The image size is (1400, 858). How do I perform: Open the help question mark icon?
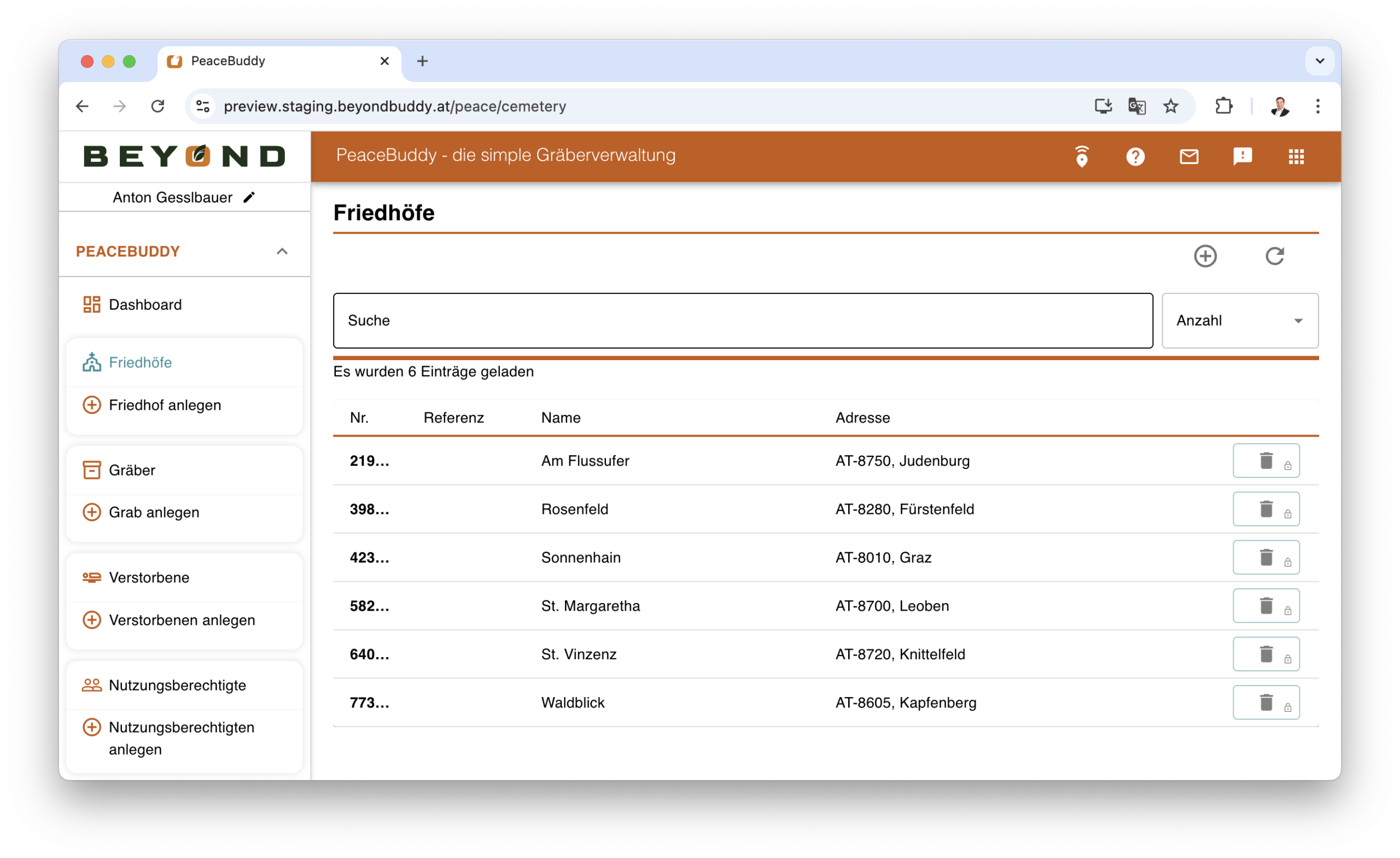pos(1135,156)
